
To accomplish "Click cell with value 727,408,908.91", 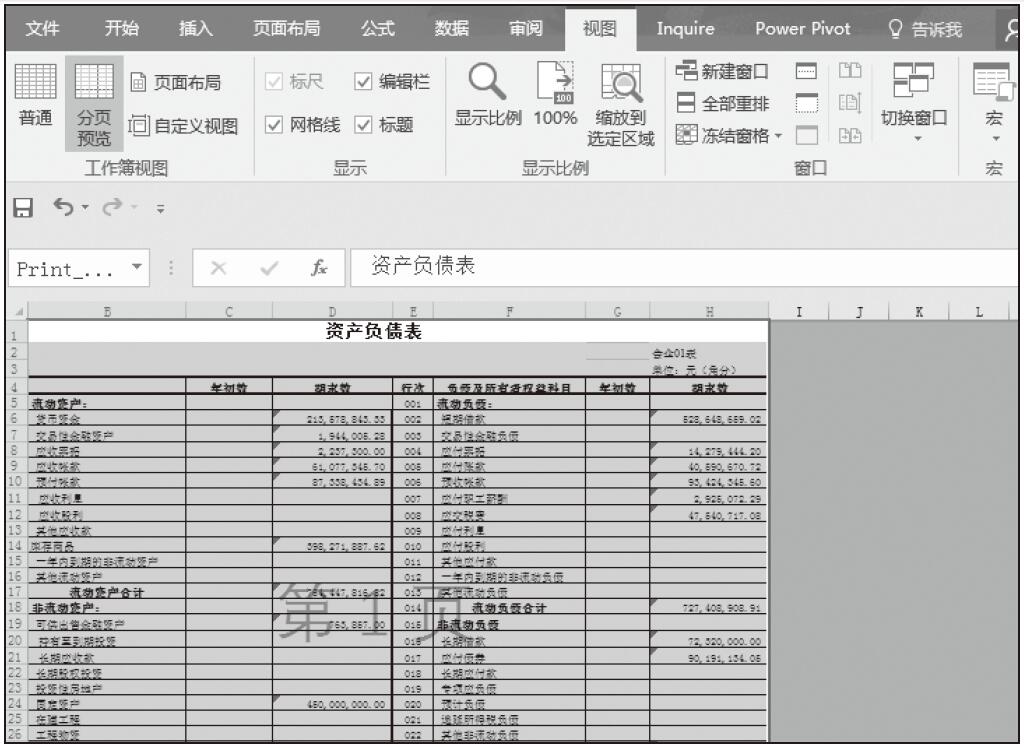I will click(x=709, y=608).
